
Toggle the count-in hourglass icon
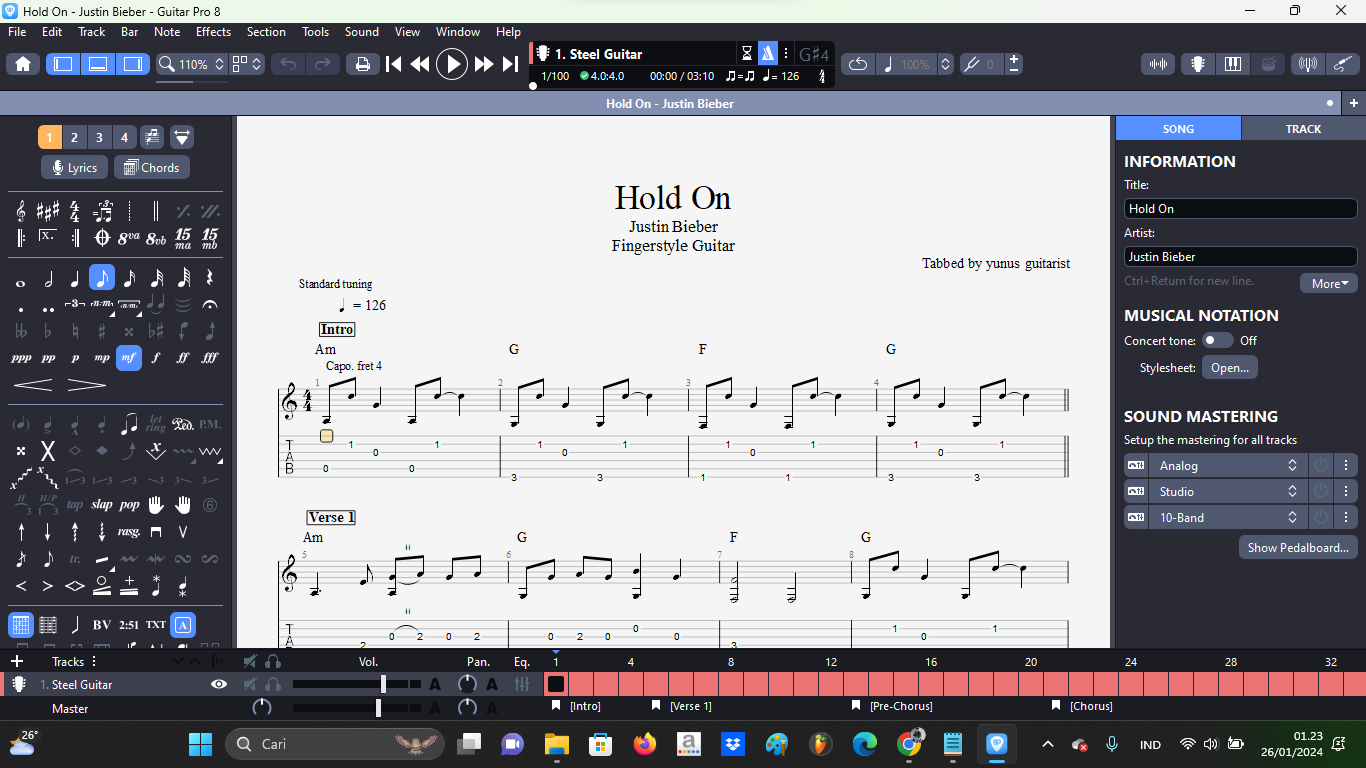point(746,54)
